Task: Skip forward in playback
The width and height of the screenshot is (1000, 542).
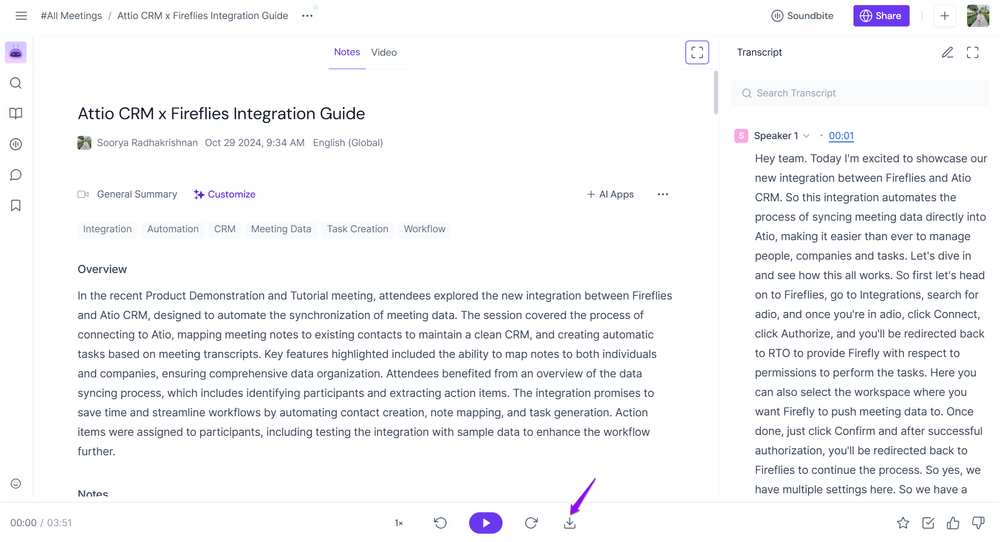Action: click(x=531, y=523)
